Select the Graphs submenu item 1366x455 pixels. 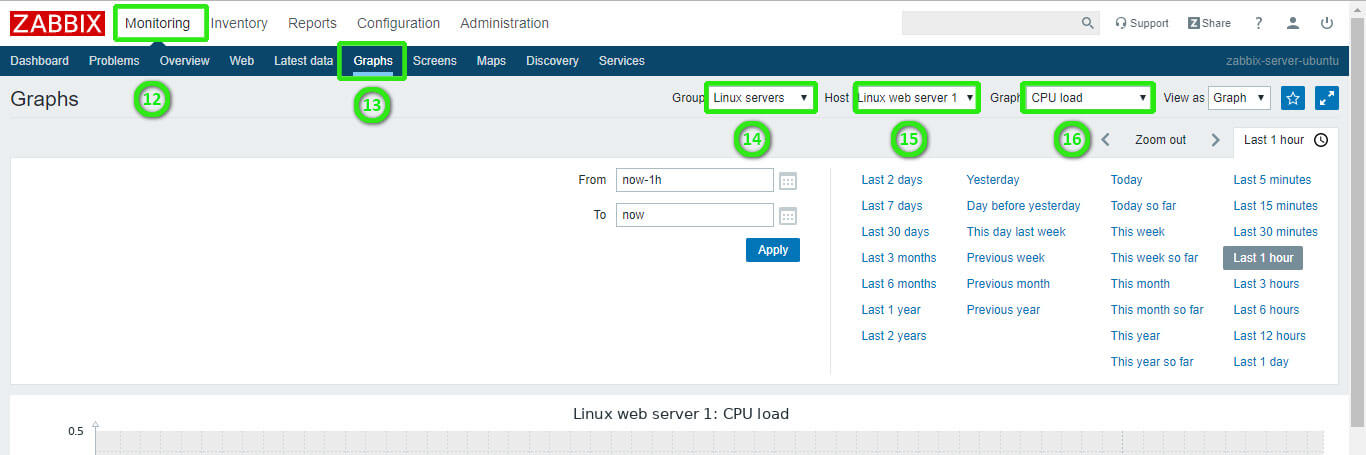373,61
